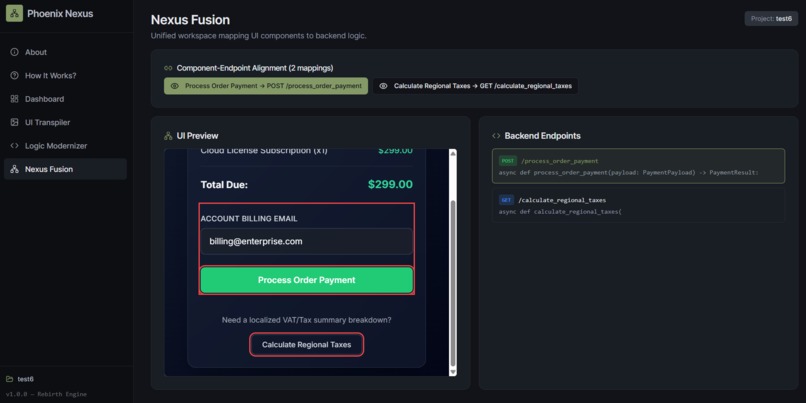806x403 pixels.
Task: Select the Process Order Payment → POST mapping chip
Action: pos(266,86)
